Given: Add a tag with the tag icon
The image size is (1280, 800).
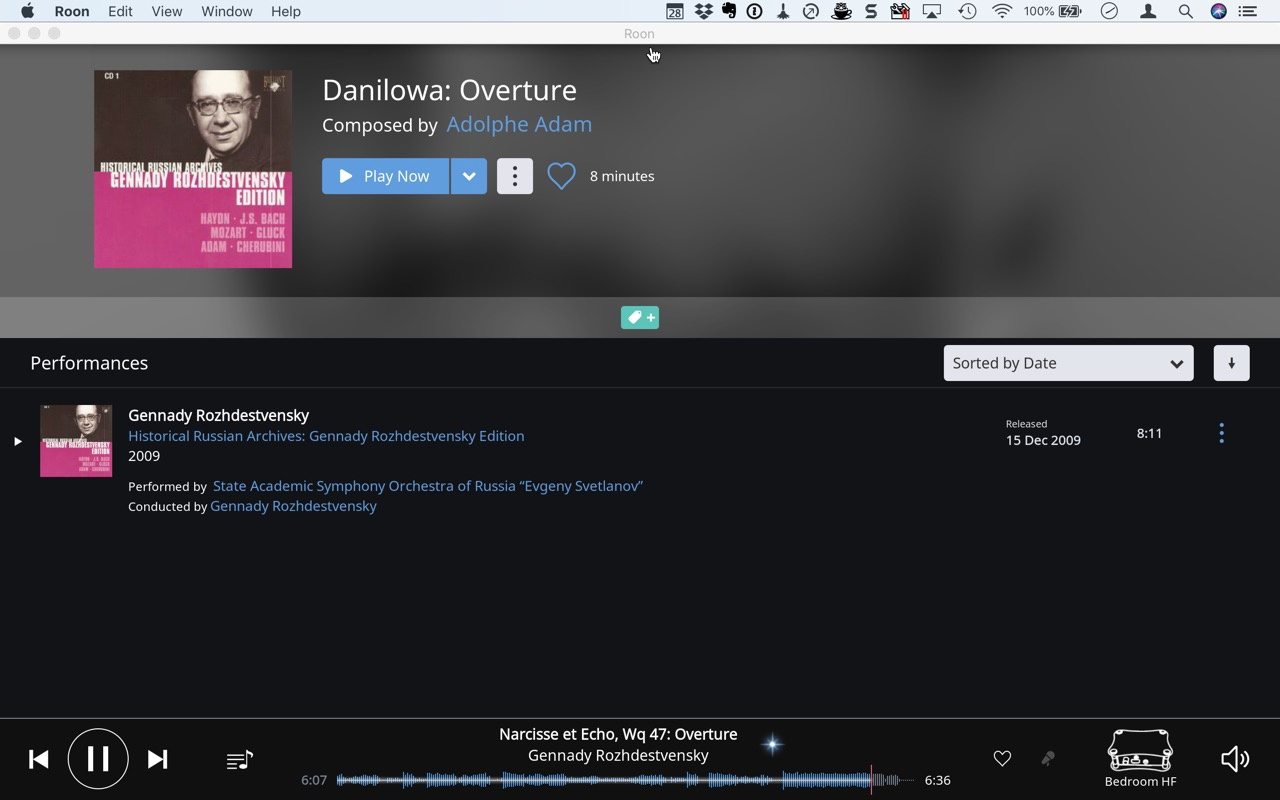Looking at the screenshot, I should click(640, 318).
